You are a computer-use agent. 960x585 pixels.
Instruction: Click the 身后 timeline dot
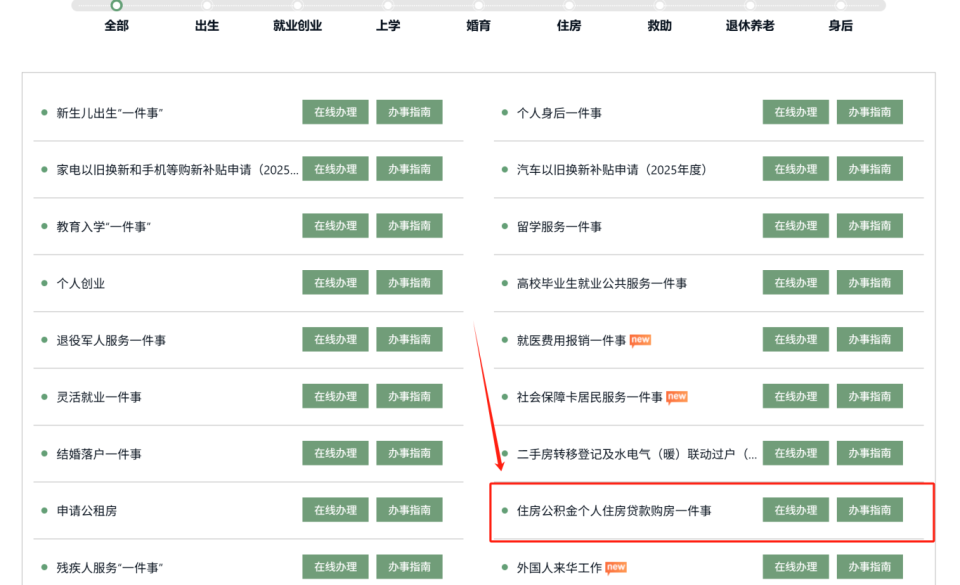click(x=841, y=5)
